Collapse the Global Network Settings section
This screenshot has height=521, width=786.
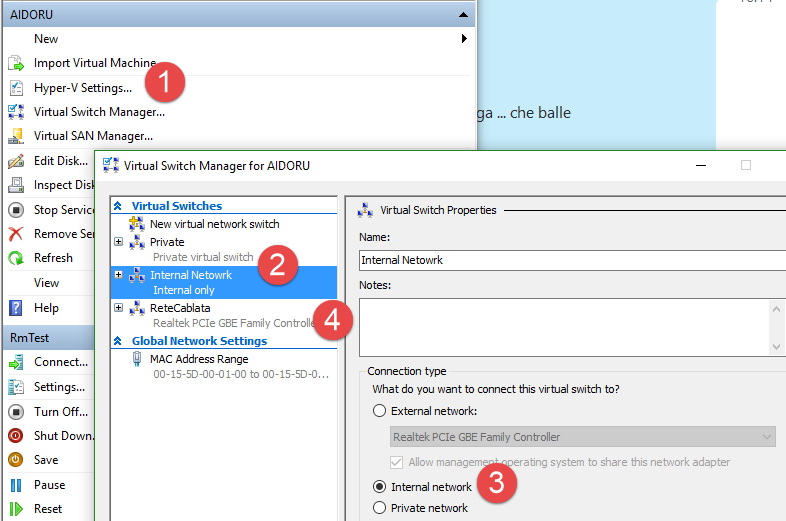118,341
